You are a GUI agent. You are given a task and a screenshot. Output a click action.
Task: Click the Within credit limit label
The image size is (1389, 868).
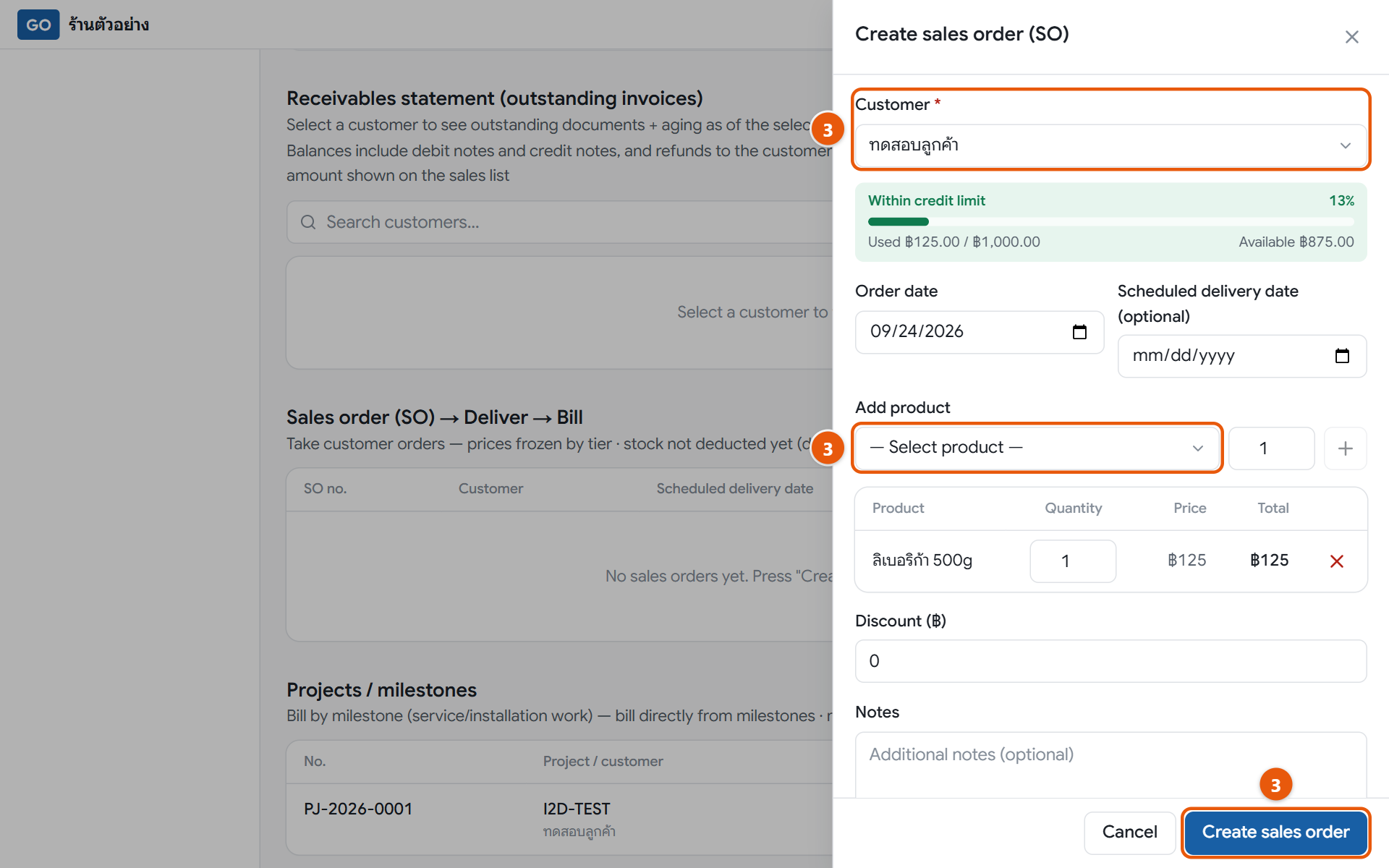[x=927, y=201]
